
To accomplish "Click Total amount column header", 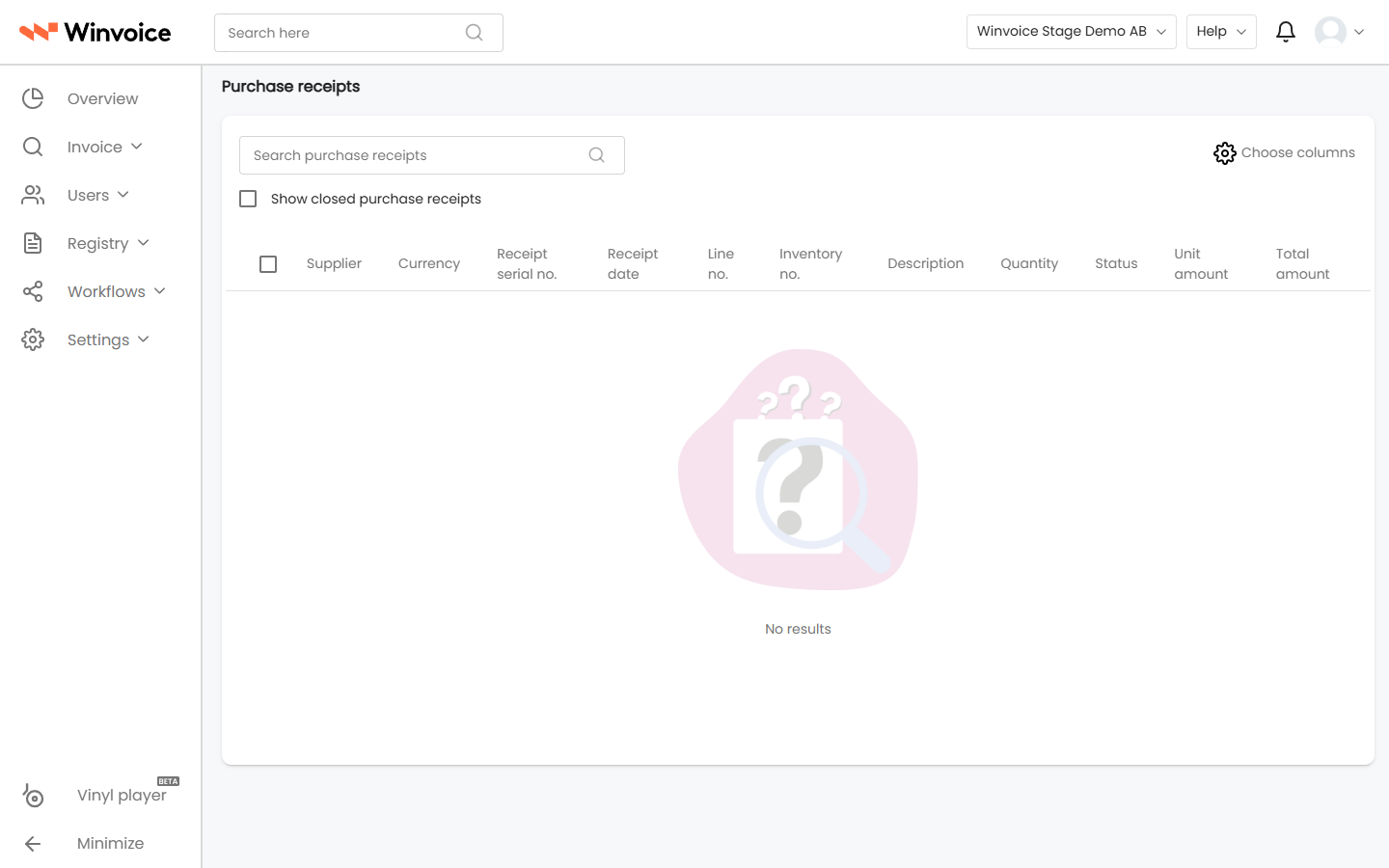I will pyautogui.click(x=1302, y=263).
